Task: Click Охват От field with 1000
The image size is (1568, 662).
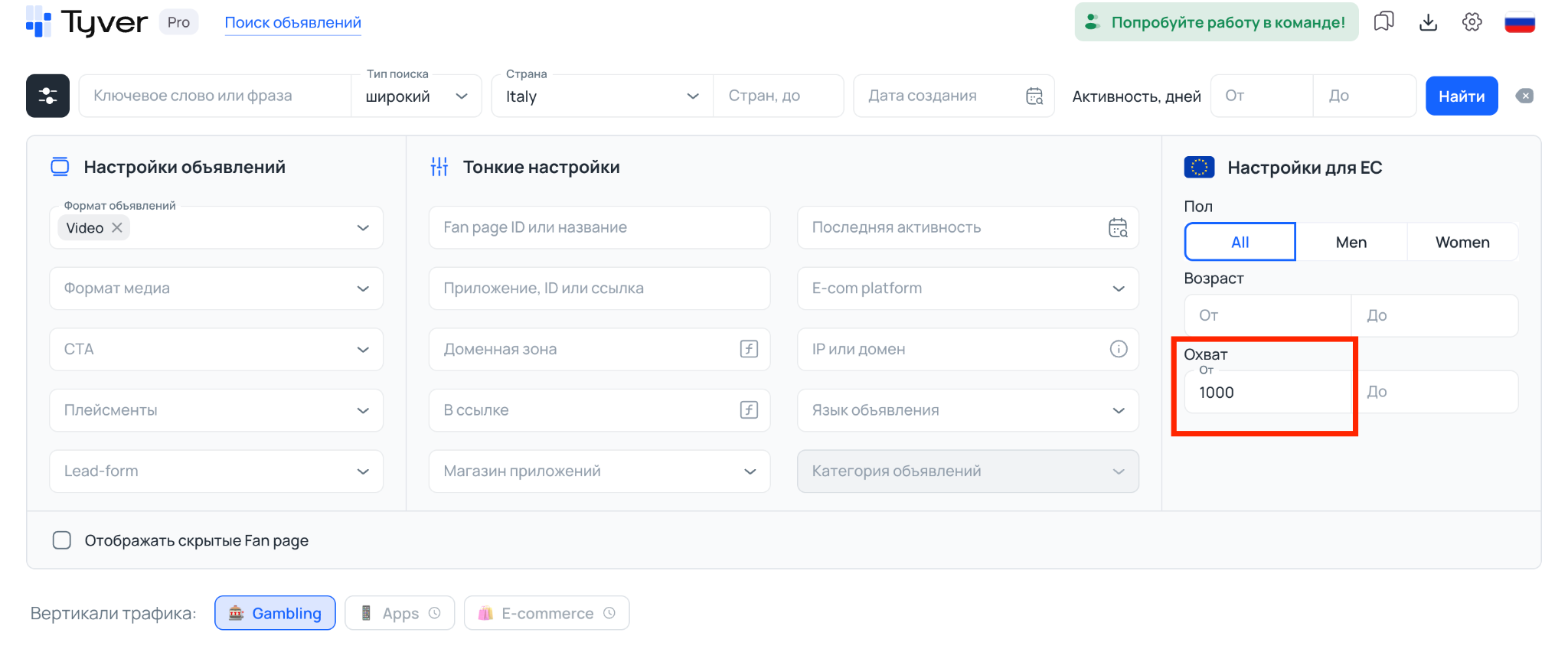Action: (x=1268, y=392)
